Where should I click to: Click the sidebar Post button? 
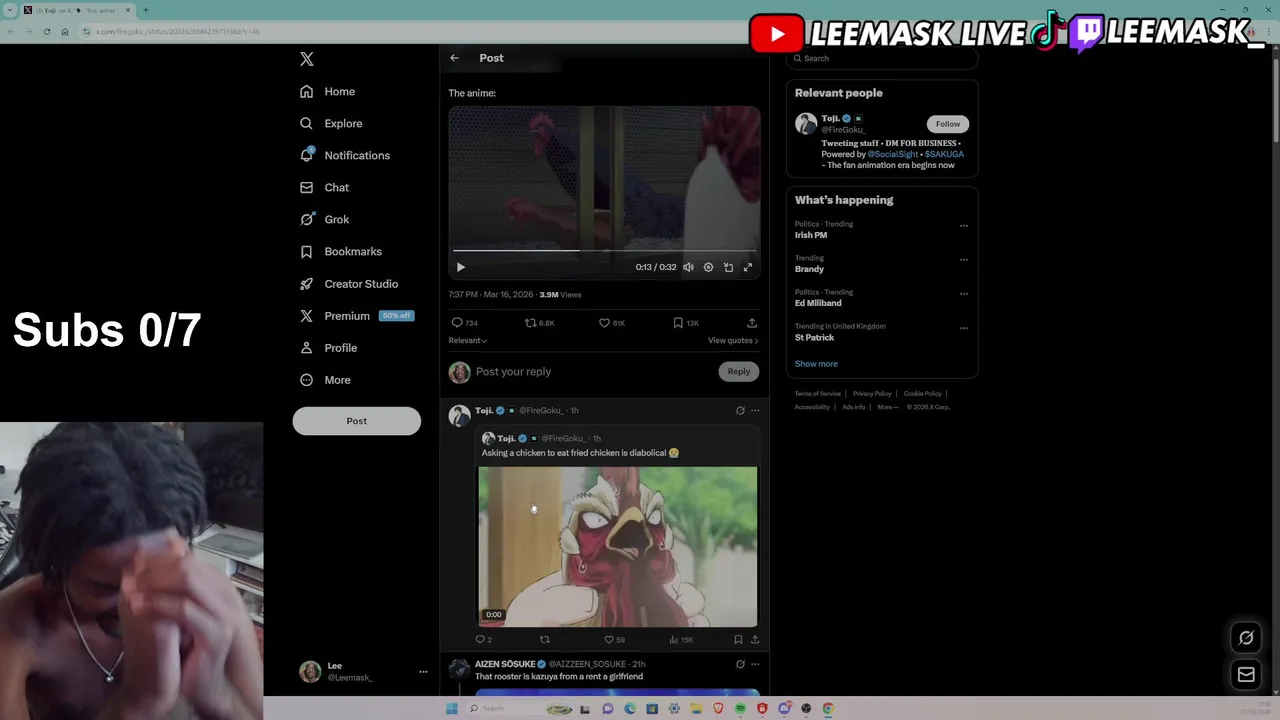356,421
